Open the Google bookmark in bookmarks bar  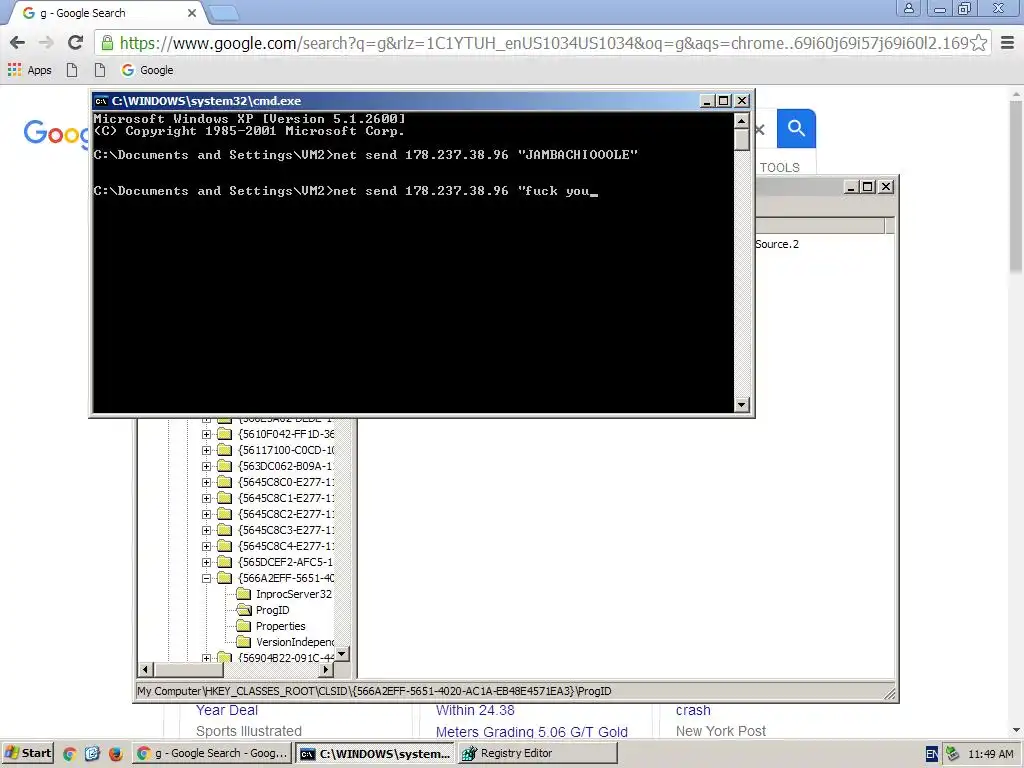click(148, 70)
